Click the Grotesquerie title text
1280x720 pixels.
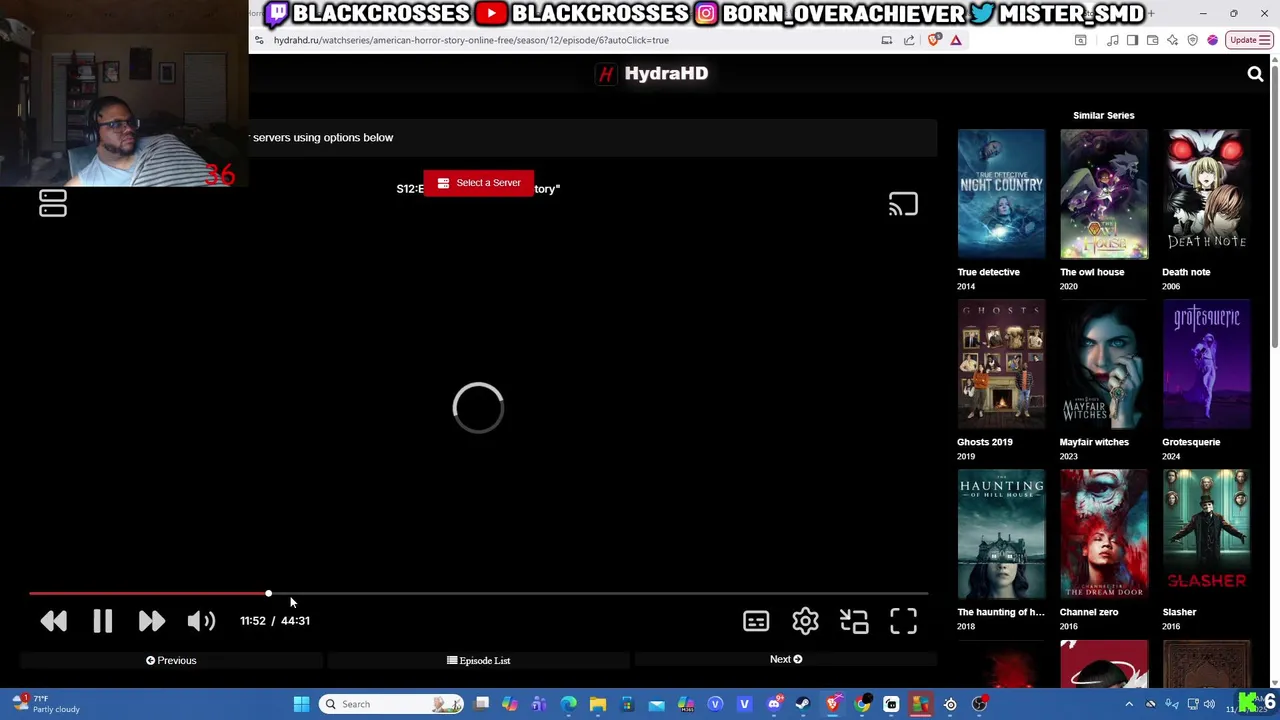(x=1191, y=442)
